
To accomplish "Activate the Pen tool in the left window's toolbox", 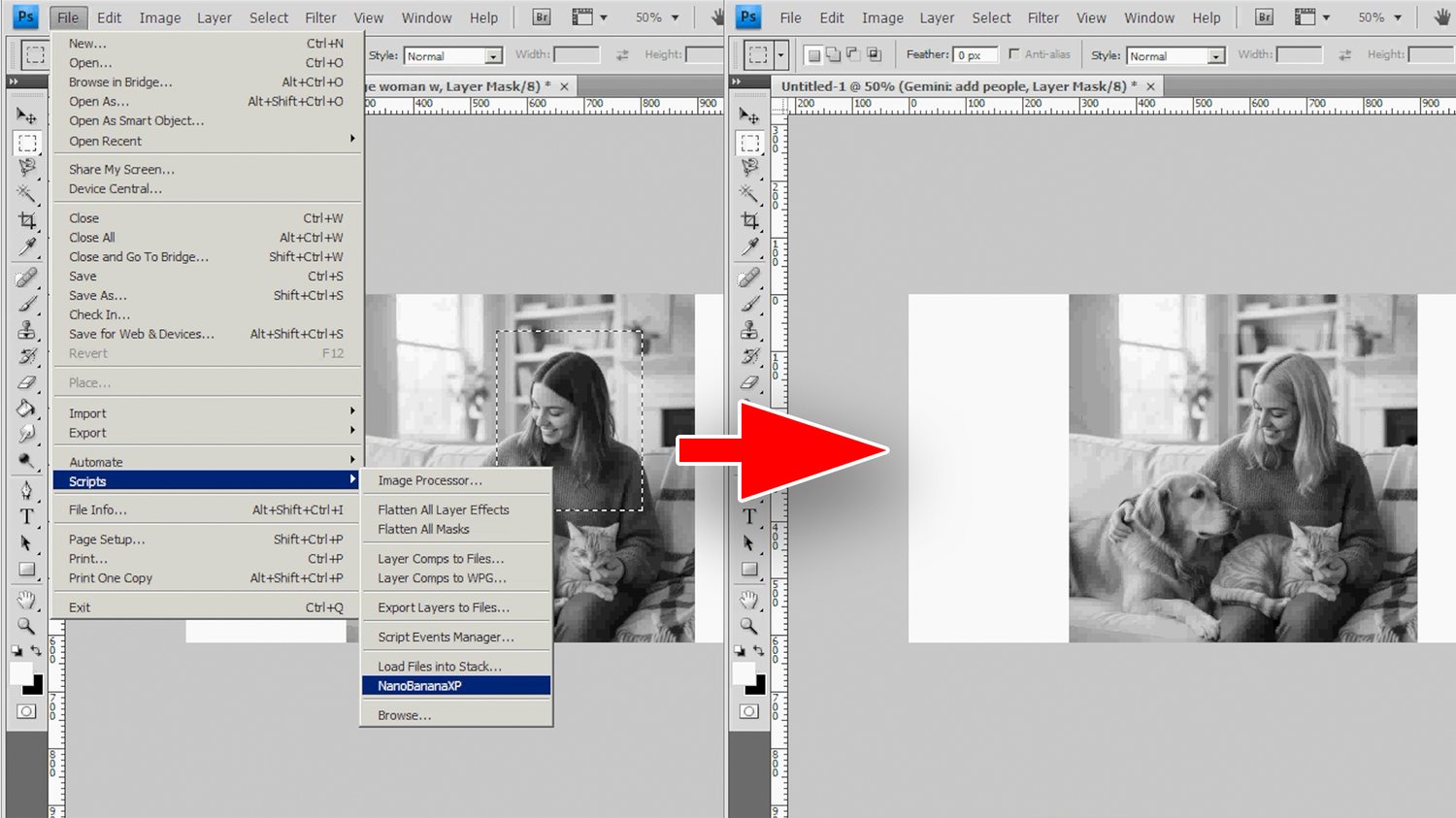I will click(x=26, y=490).
